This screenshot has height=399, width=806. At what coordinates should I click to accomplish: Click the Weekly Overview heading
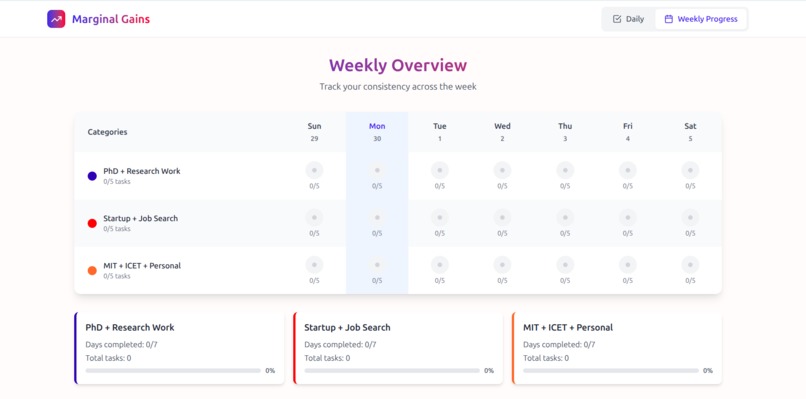click(x=398, y=65)
